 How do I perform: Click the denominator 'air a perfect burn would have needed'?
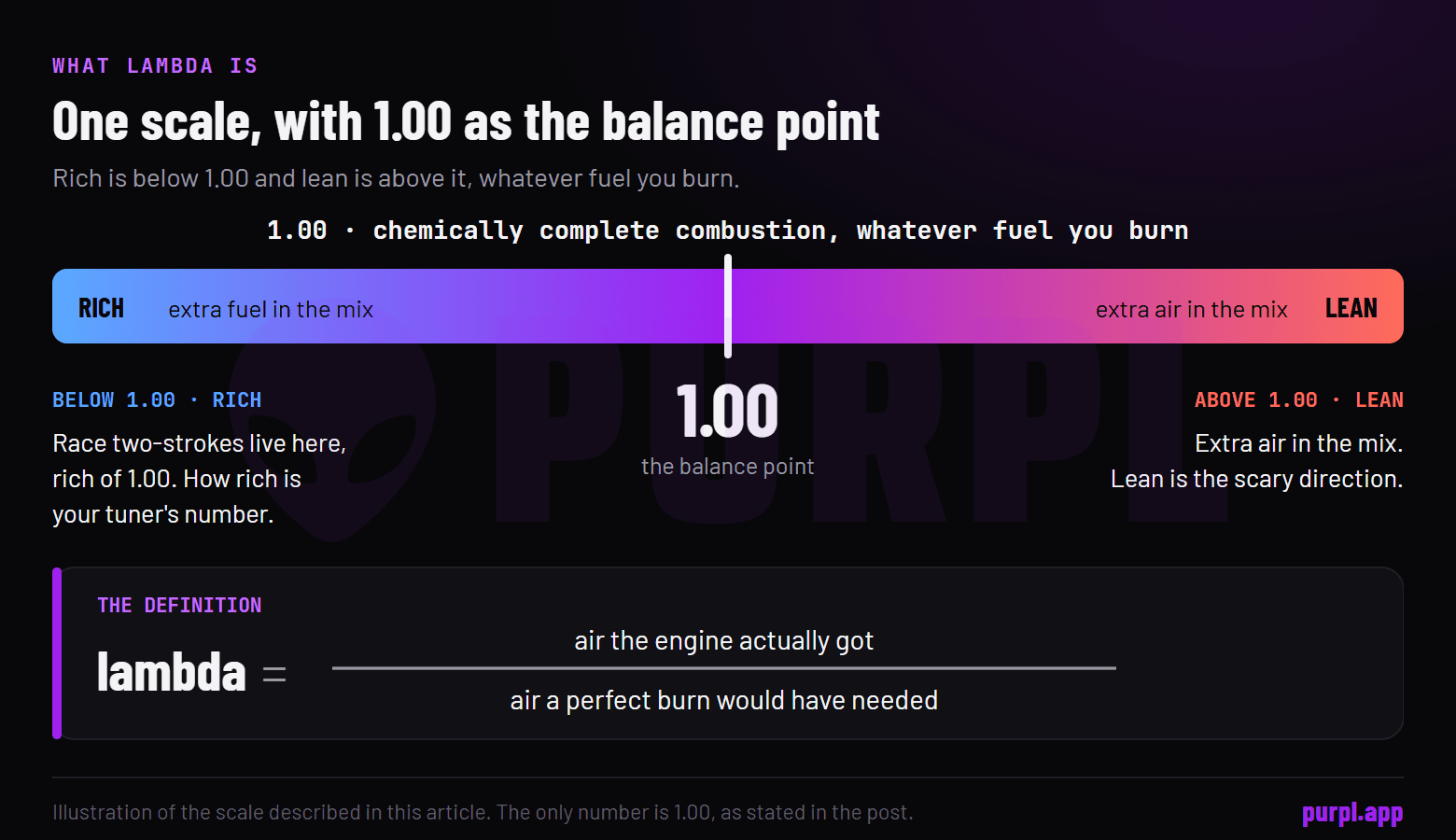point(724,701)
